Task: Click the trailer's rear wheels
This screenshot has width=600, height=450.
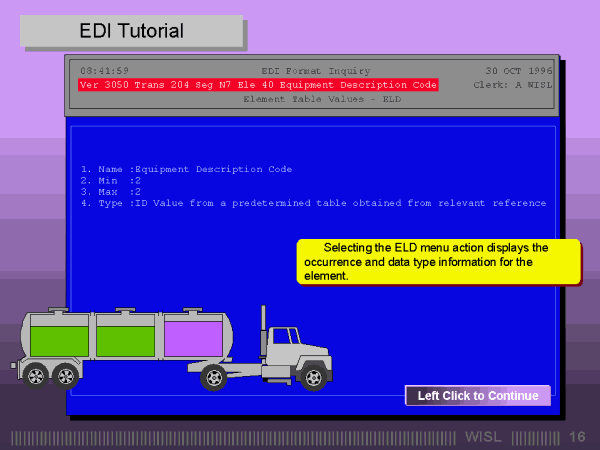Action: point(52,376)
